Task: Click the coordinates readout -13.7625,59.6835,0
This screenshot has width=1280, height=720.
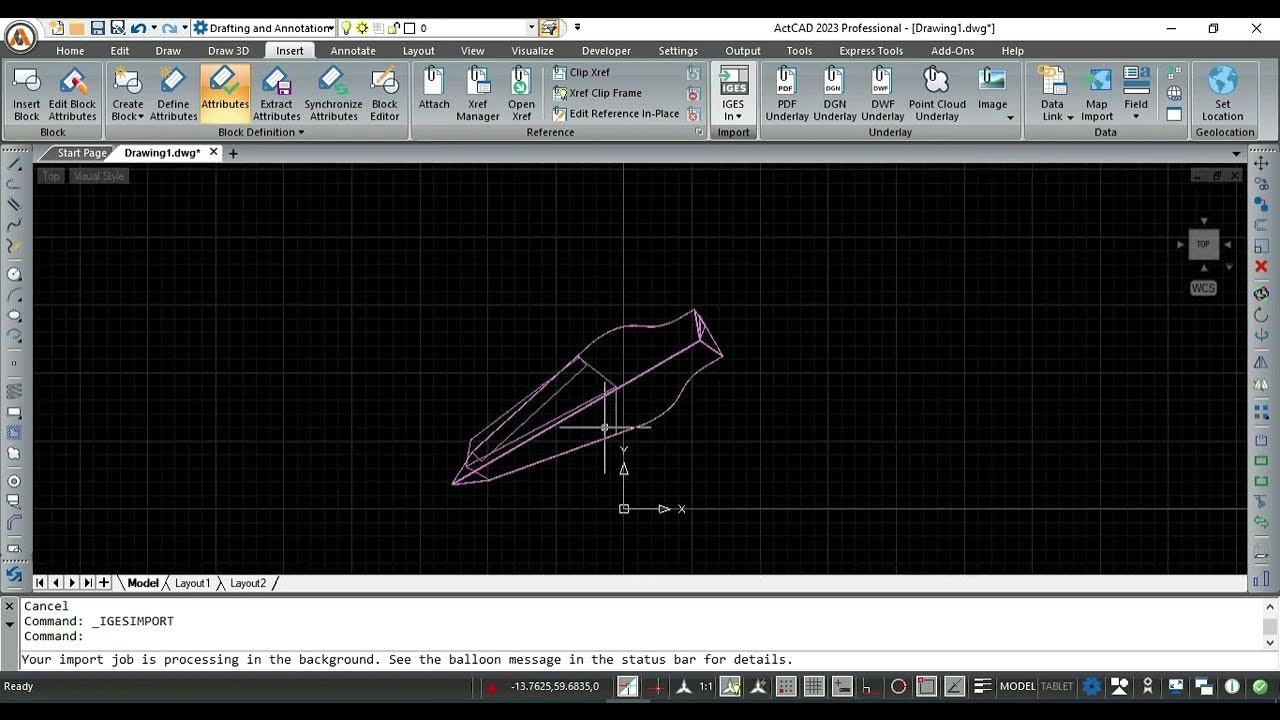Action: tap(555, 686)
